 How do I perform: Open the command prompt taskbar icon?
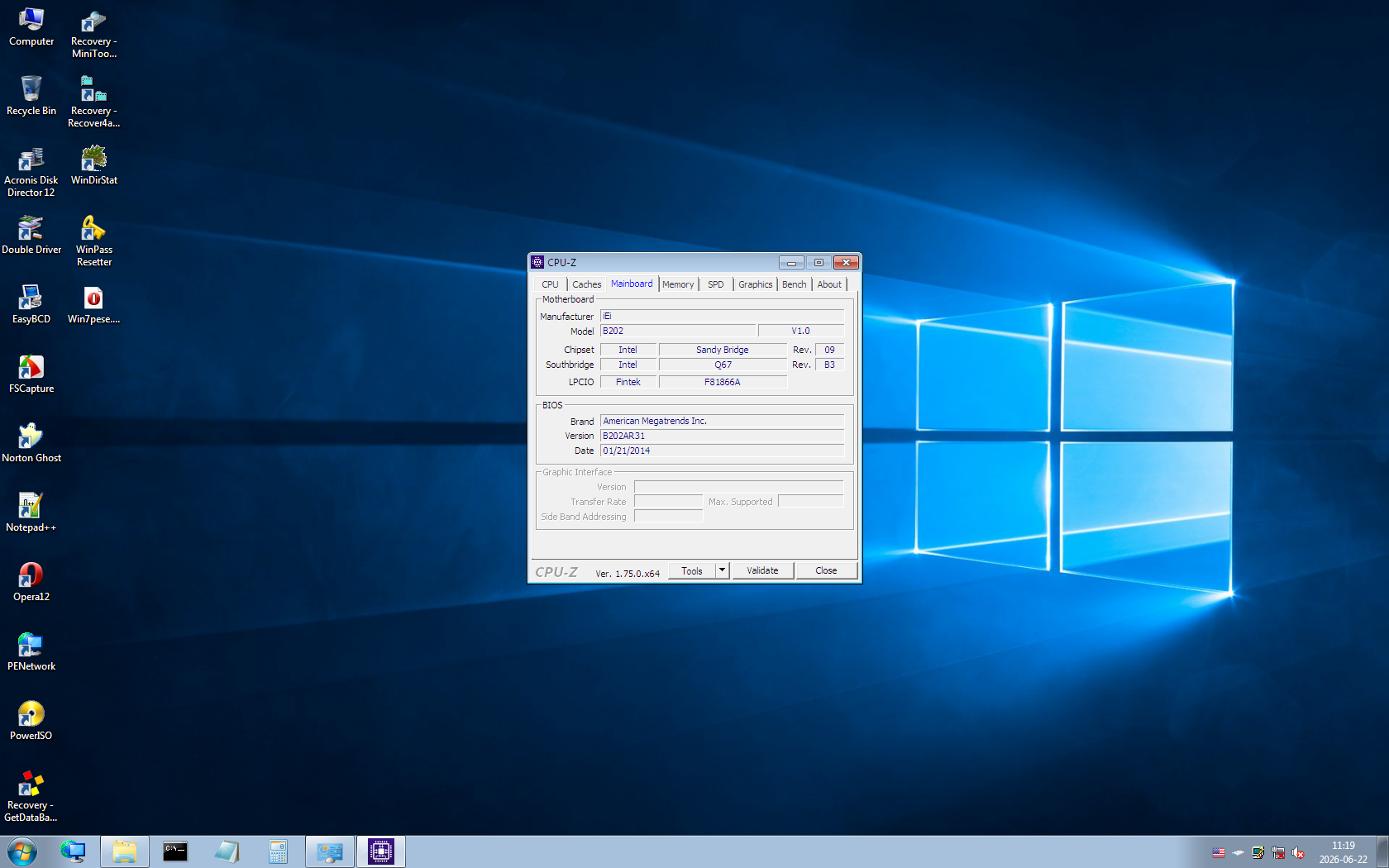pos(175,851)
